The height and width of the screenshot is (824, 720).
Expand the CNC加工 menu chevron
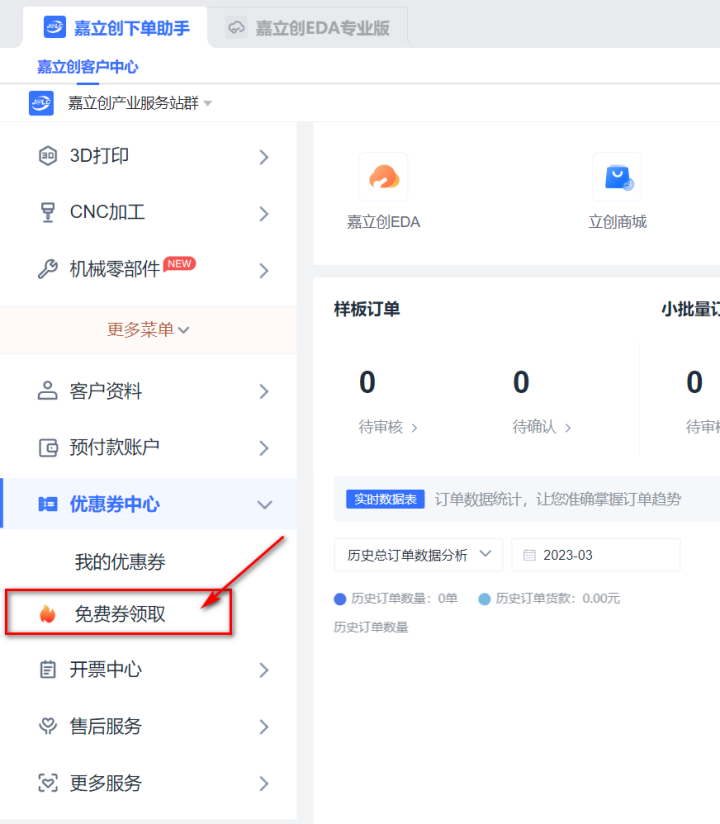coord(264,213)
